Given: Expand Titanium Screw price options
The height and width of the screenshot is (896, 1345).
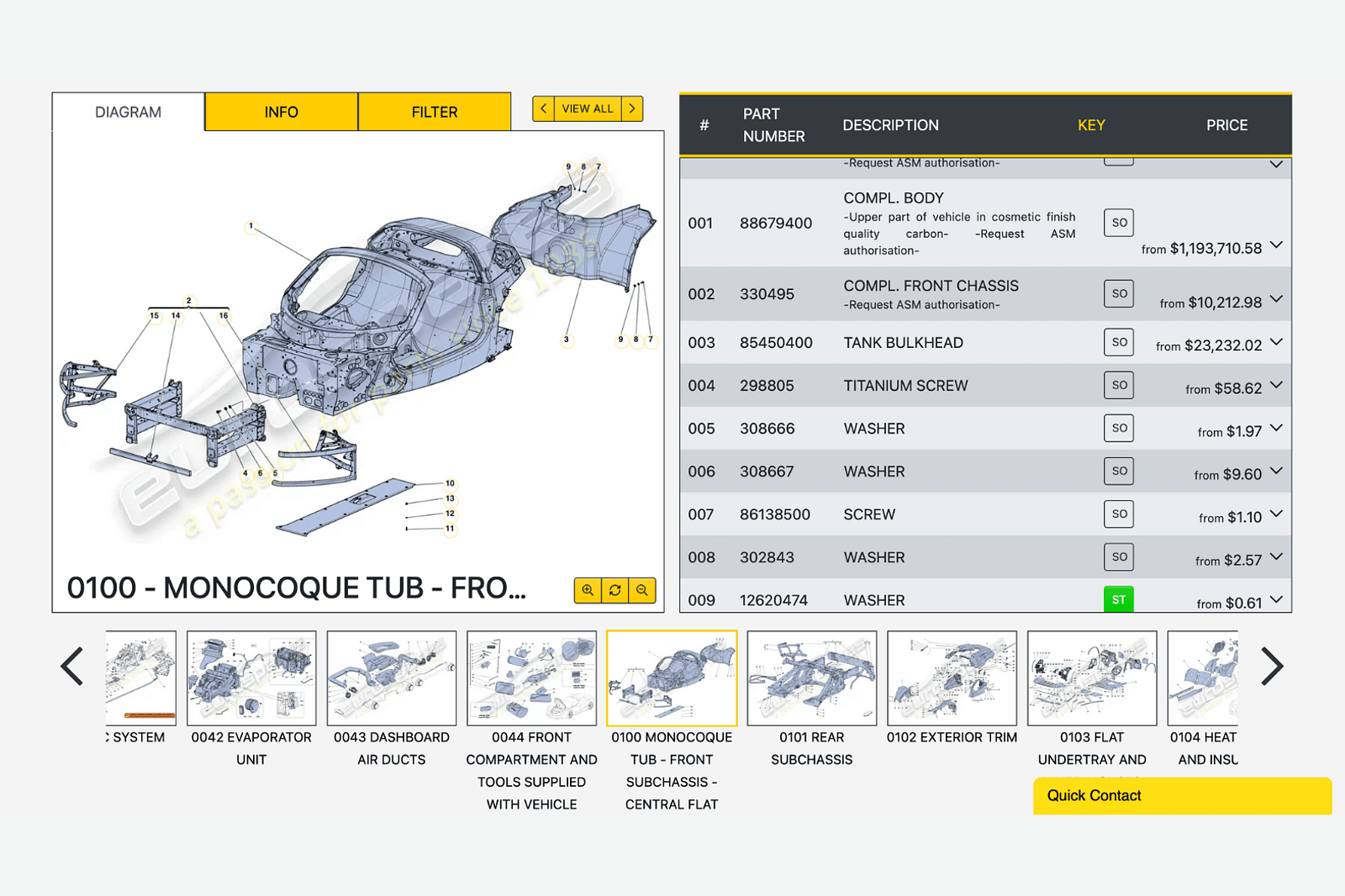Looking at the screenshot, I should (x=1276, y=385).
